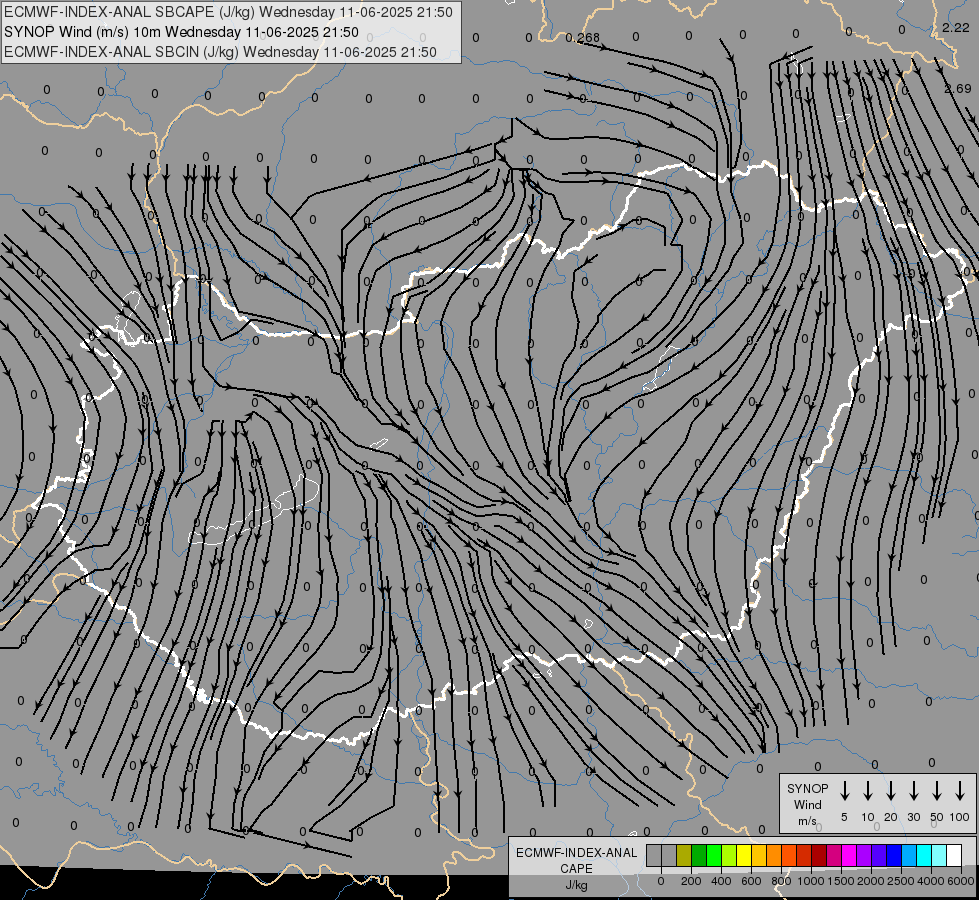Pick the sky blue swatch right of 2500

click(x=909, y=855)
